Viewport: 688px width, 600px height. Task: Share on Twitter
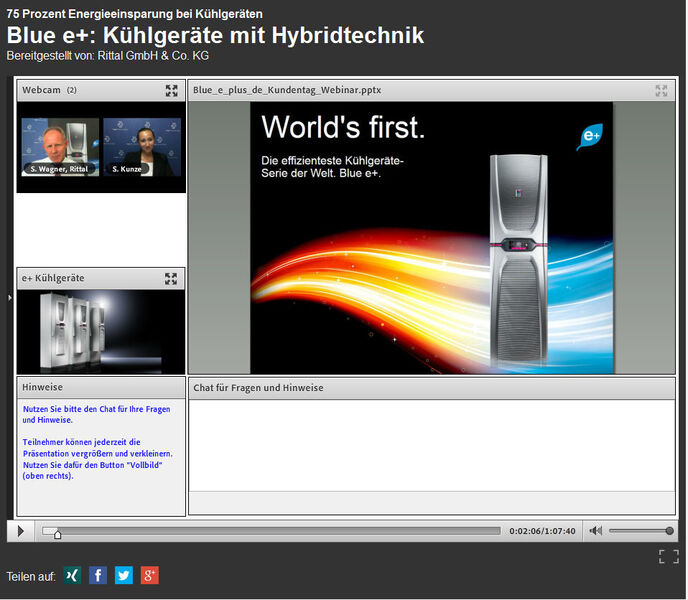(124, 575)
